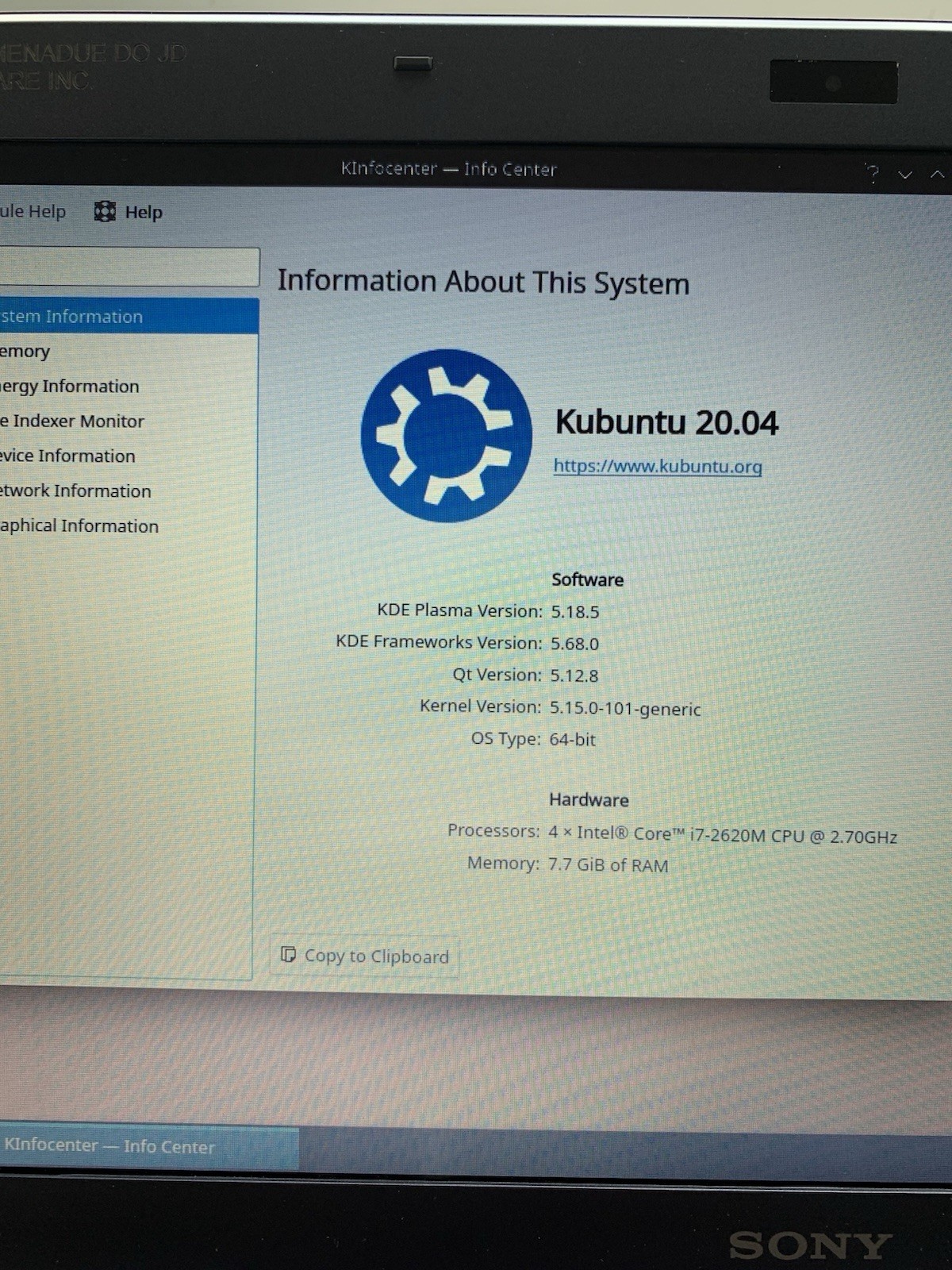
Task: Click the Help lifebuoy icon
Action: 105,211
